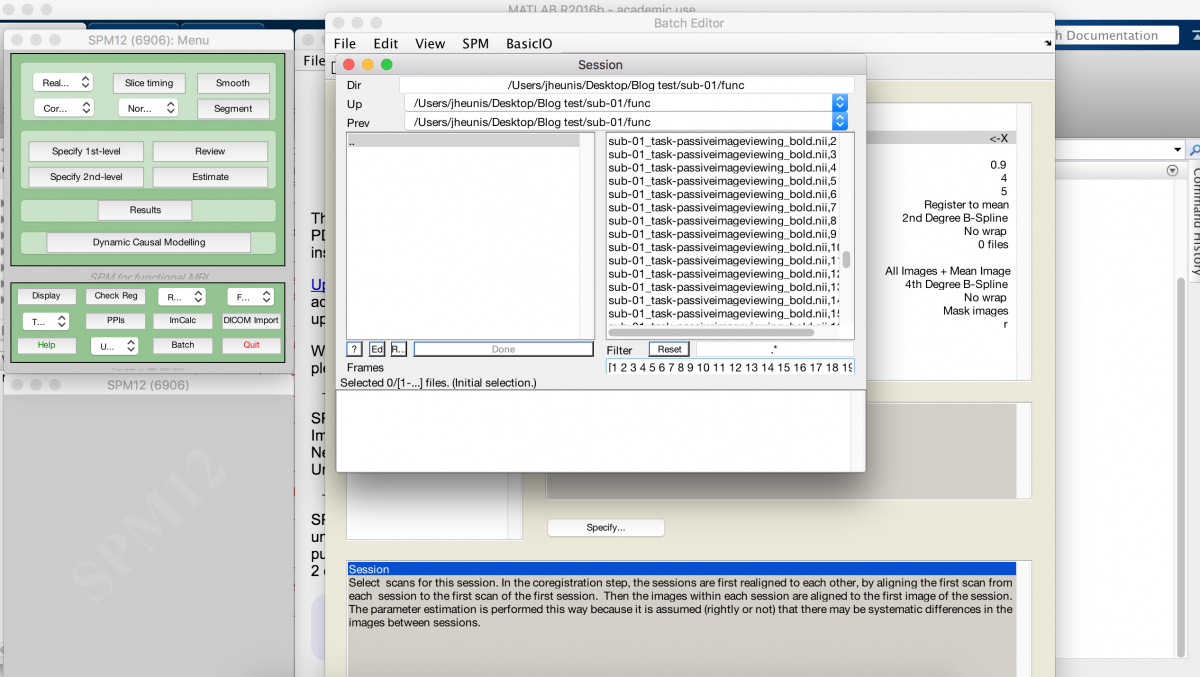Click the 'Register to mean' value in Batch Editor
This screenshot has width=1200, height=677.
pos(965,205)
